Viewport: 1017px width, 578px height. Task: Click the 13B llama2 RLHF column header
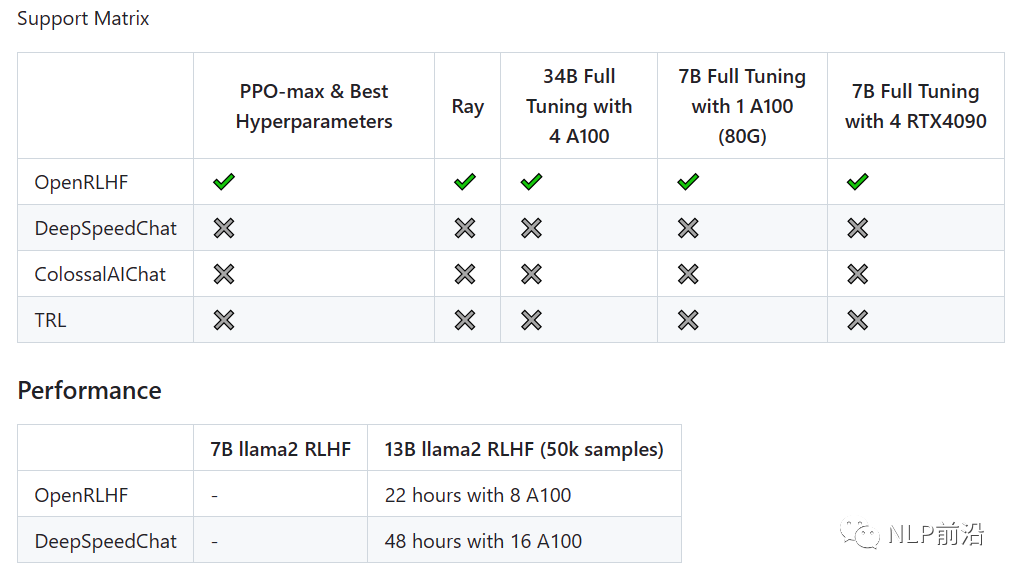pyautogui.click(x=524, y=449)
